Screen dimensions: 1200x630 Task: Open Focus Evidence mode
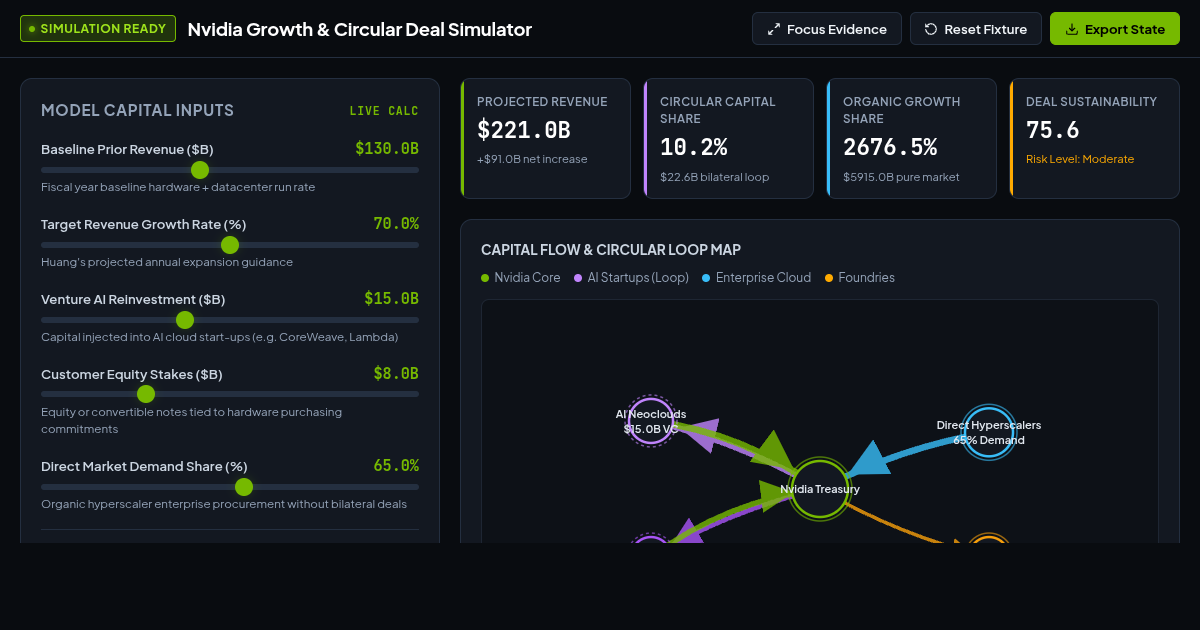(827, 29)
